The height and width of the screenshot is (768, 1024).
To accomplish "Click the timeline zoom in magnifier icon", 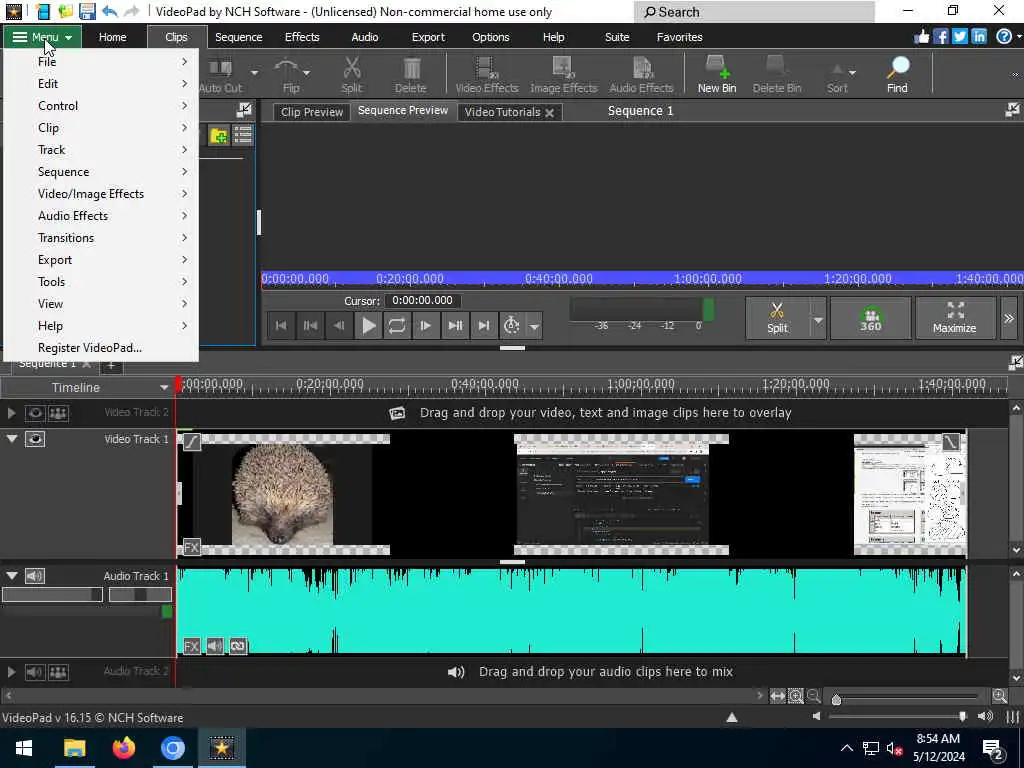I will 999,696.
